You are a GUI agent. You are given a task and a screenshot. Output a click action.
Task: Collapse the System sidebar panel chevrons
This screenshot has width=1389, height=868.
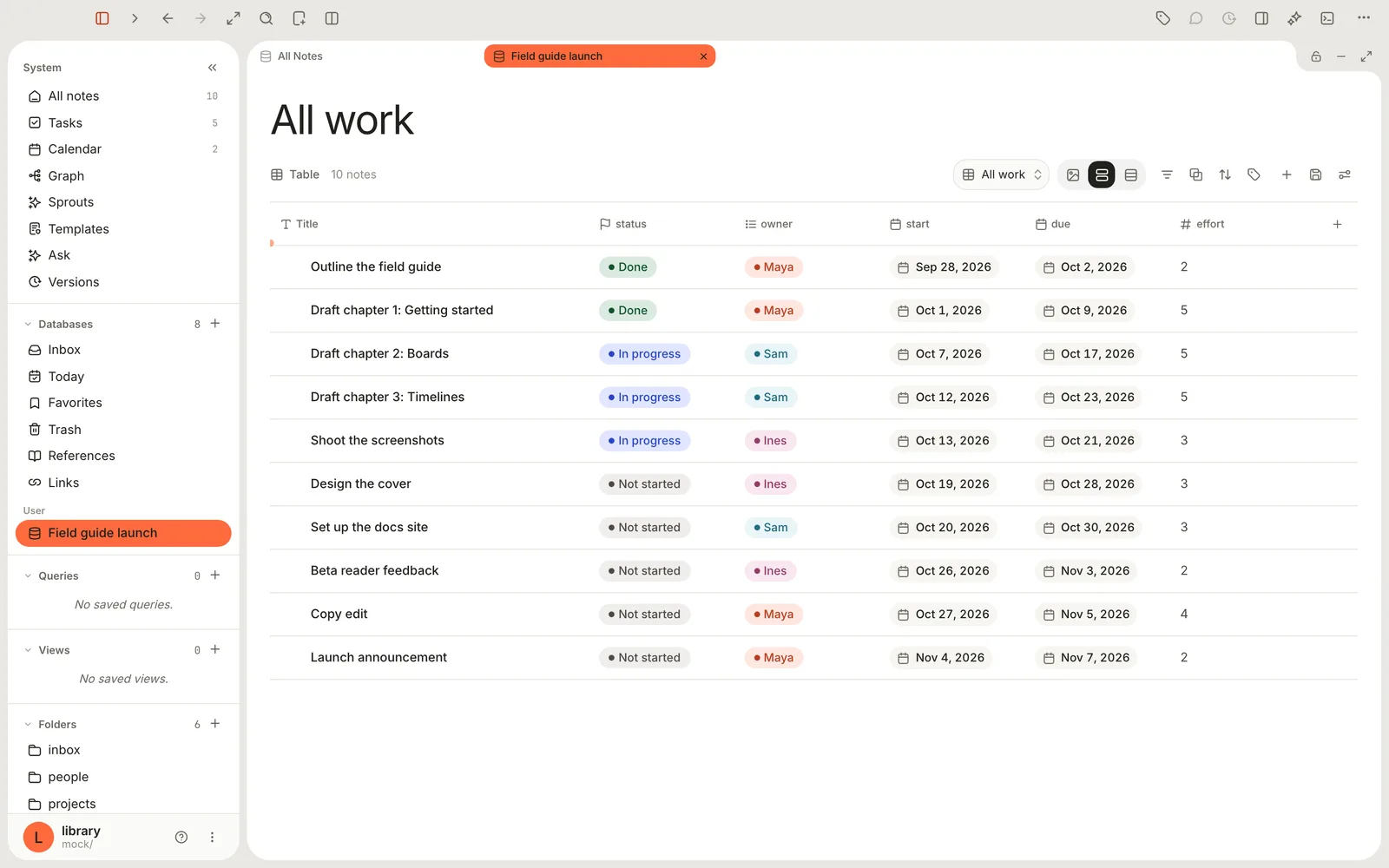[x=213, y=68]
